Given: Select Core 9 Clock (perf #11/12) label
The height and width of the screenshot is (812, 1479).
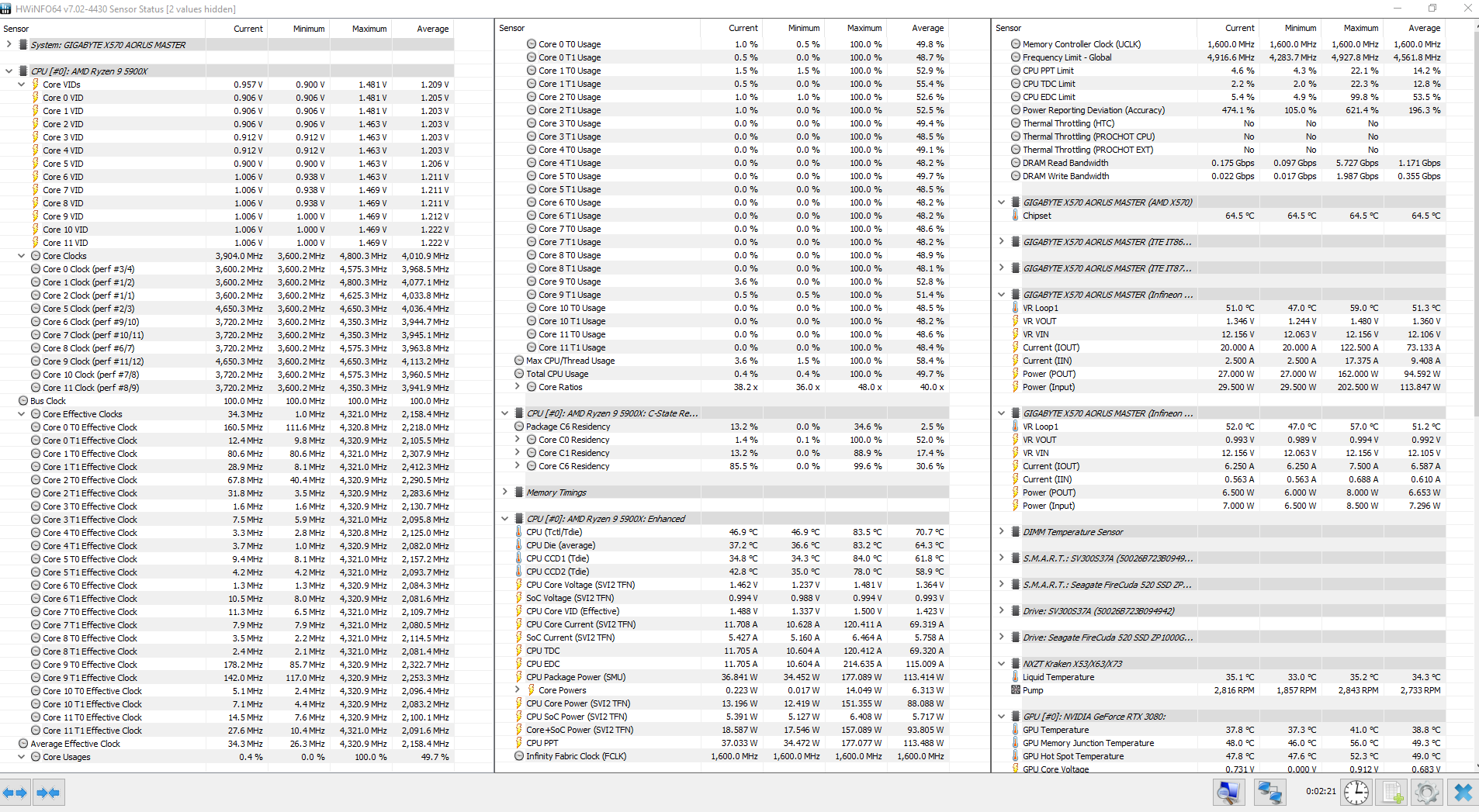Looking at the screenshot, I should click(x=93, y=361).
